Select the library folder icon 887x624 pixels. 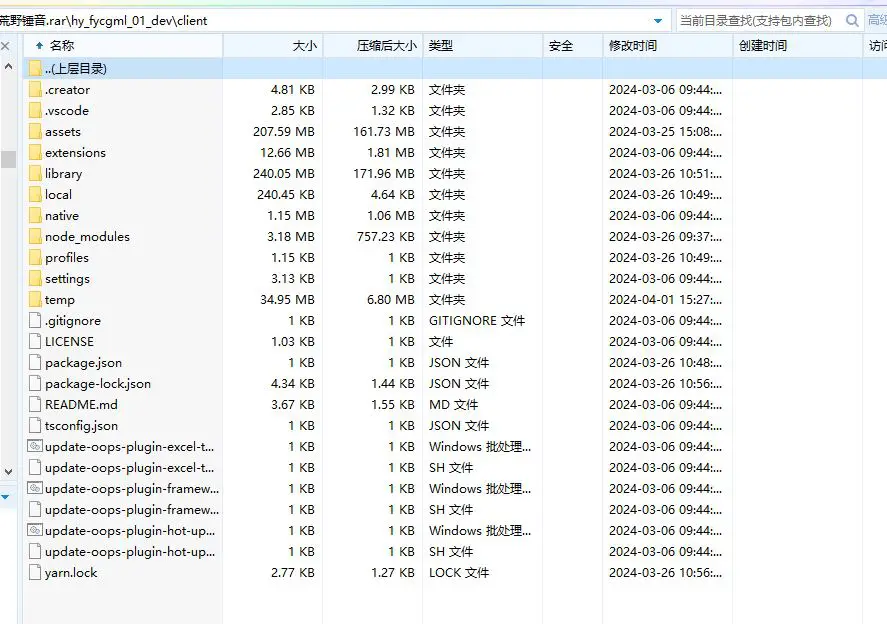tap(35, 173)
